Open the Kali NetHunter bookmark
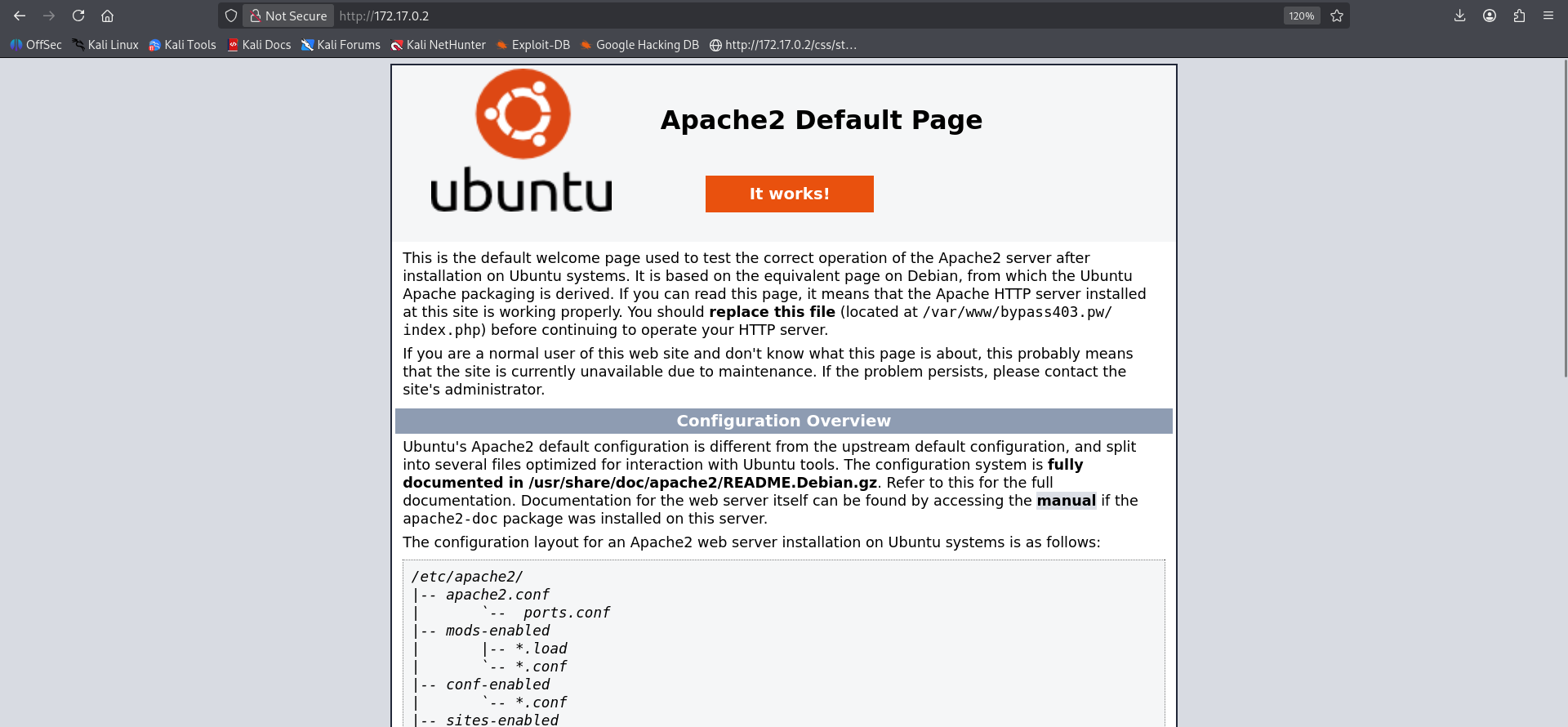 [x=439, y=45]
